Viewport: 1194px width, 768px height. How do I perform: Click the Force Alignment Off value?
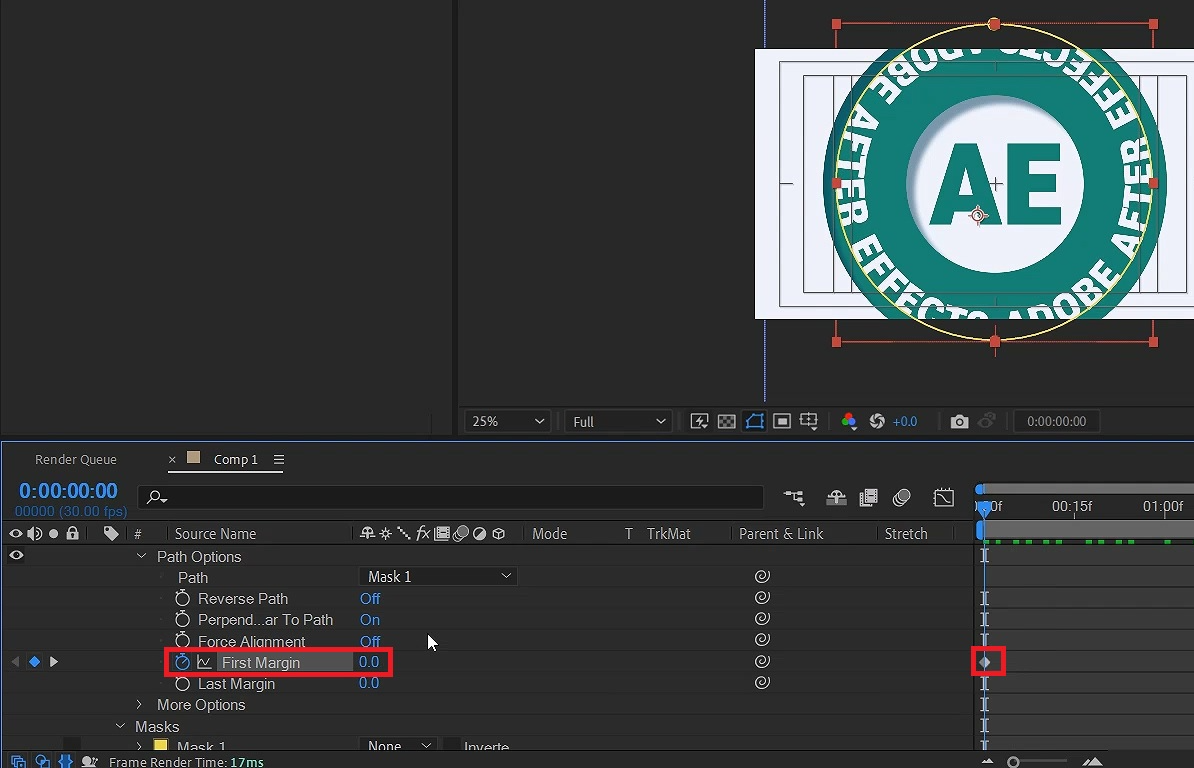tap(370, 641)
